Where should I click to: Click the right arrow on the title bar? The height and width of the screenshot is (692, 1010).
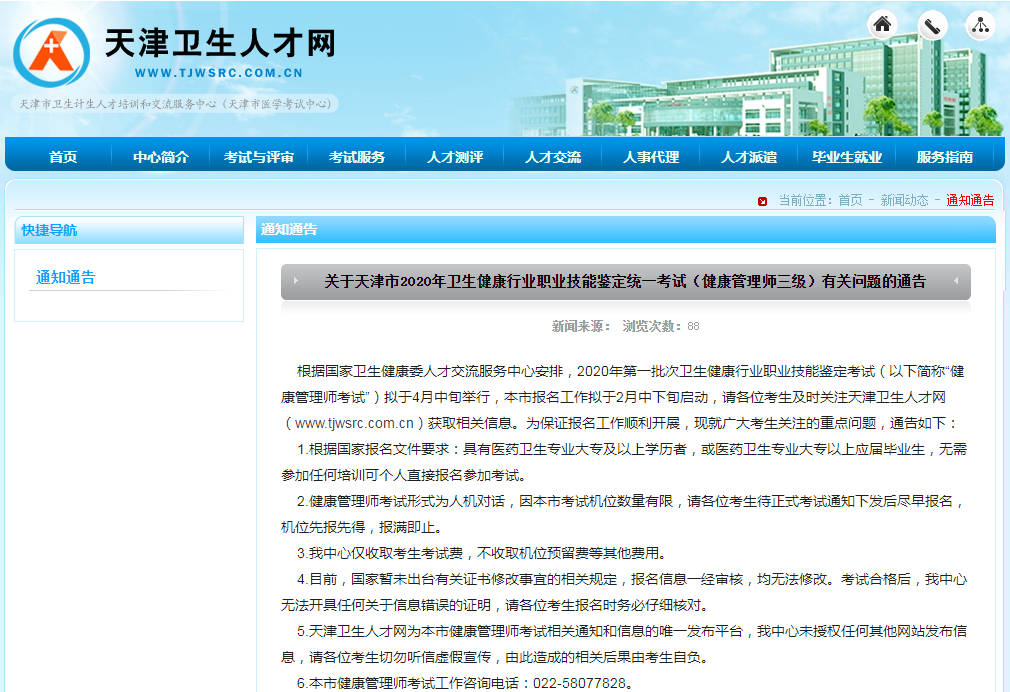(x=955, y=282)
